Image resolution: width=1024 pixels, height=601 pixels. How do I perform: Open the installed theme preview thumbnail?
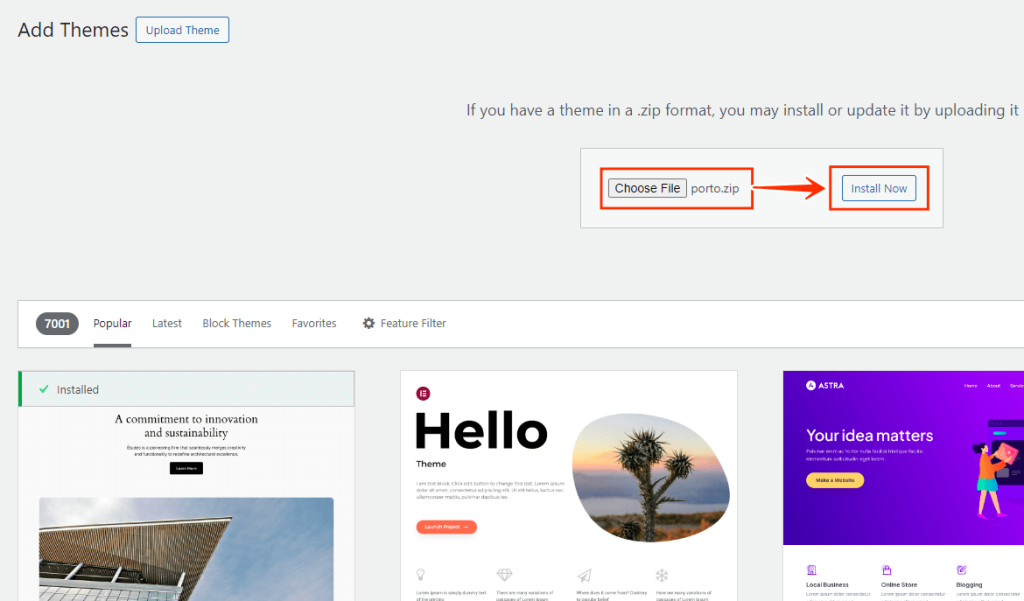(187, 504)
